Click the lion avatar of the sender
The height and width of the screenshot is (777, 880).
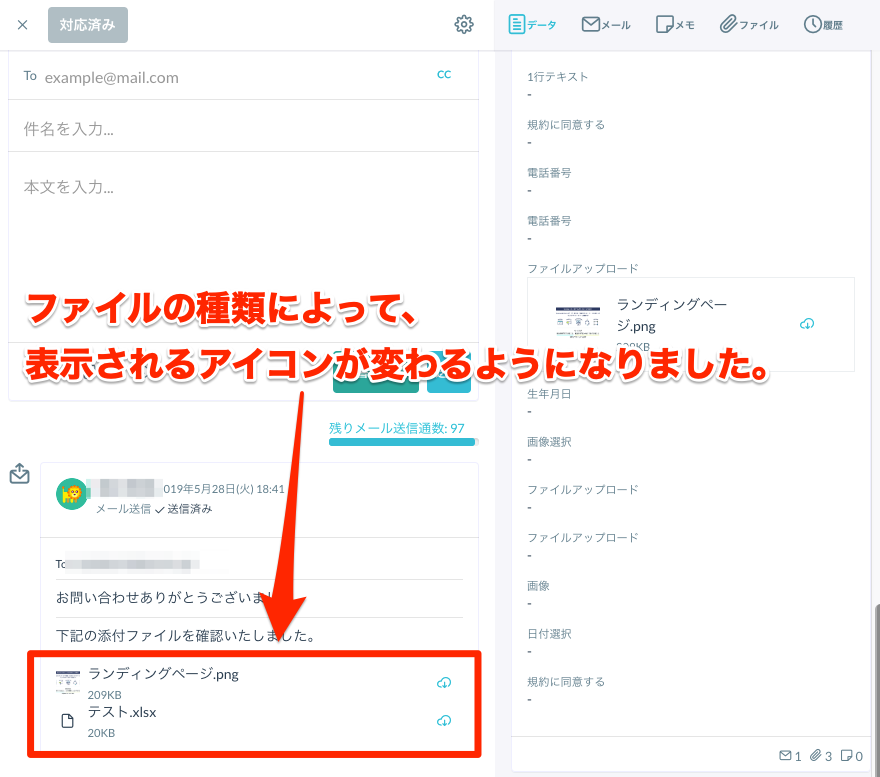[x=71, y=494]
